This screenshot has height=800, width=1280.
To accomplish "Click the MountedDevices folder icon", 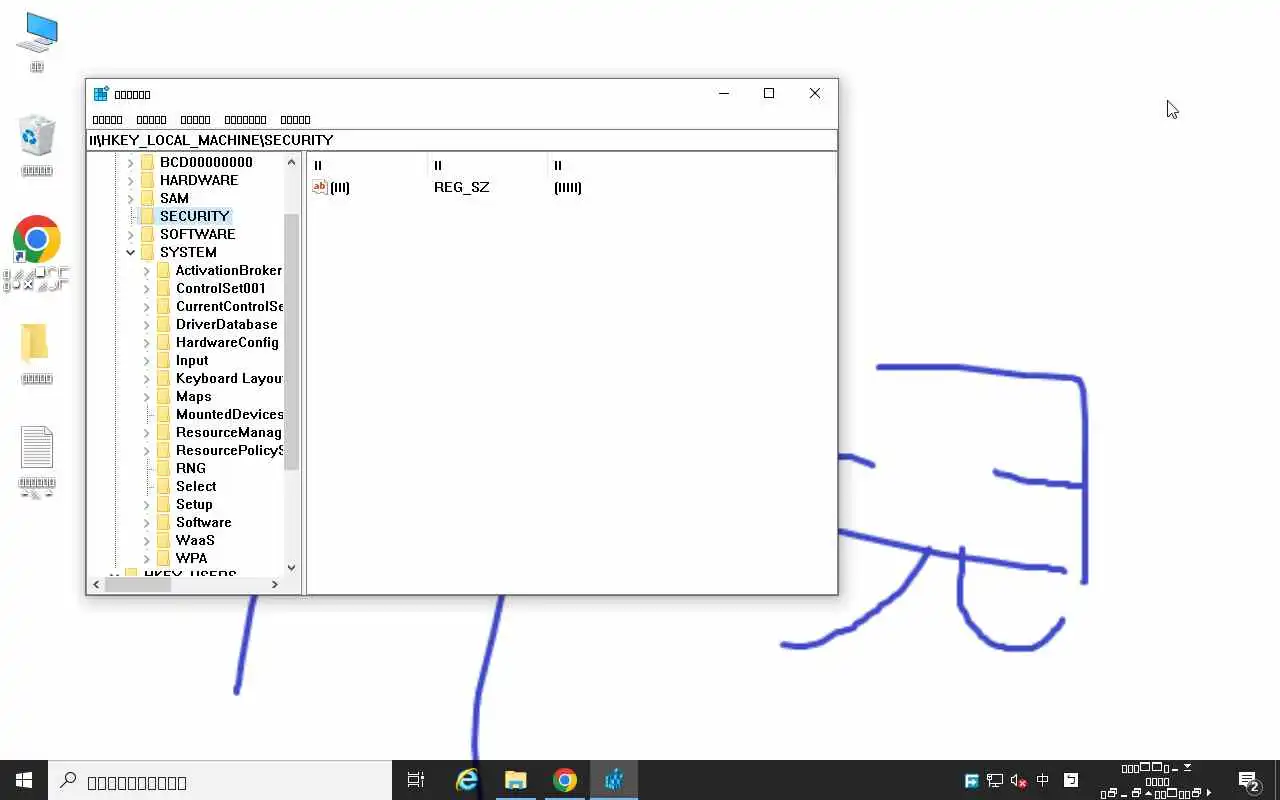I will pos(164,414).
